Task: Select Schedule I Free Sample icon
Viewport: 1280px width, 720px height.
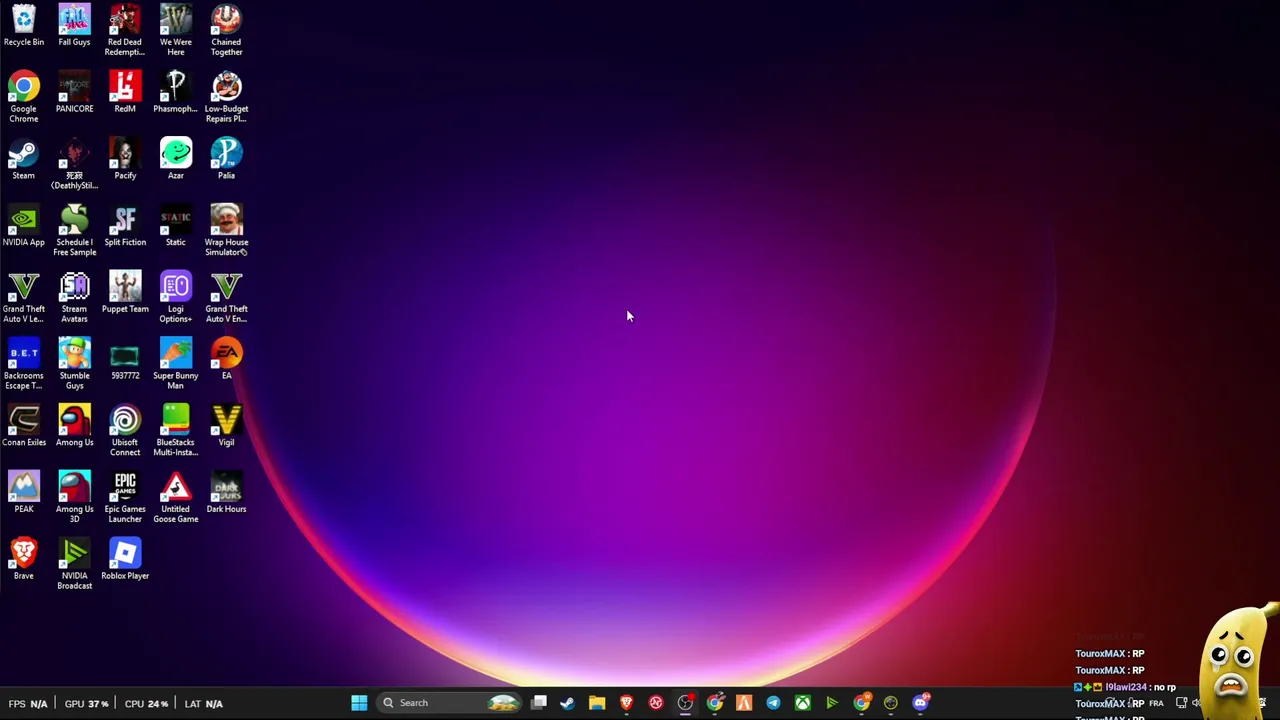Action: point(74,231)
